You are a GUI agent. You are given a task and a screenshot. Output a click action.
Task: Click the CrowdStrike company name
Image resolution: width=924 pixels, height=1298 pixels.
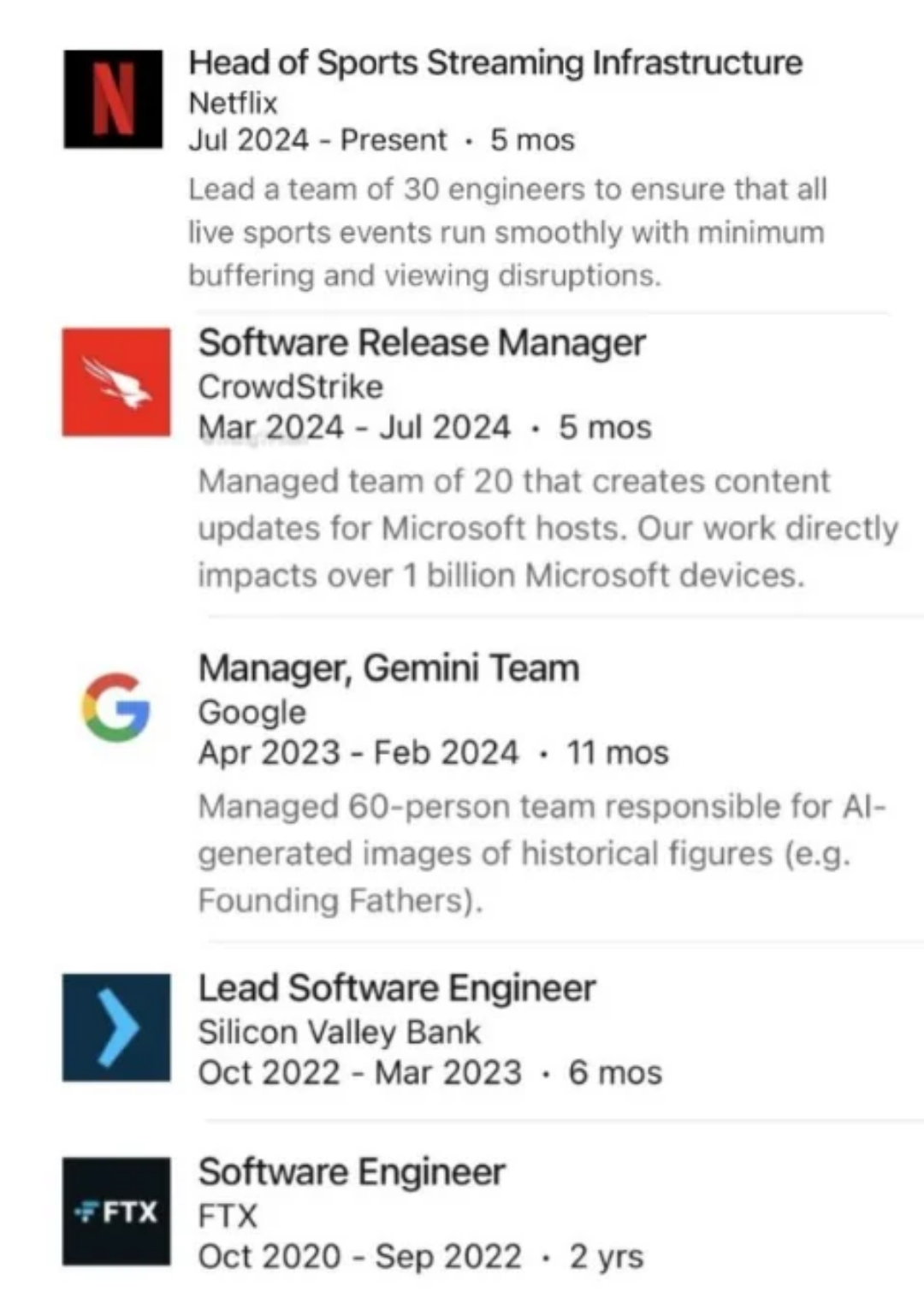[x=291, y=387]
